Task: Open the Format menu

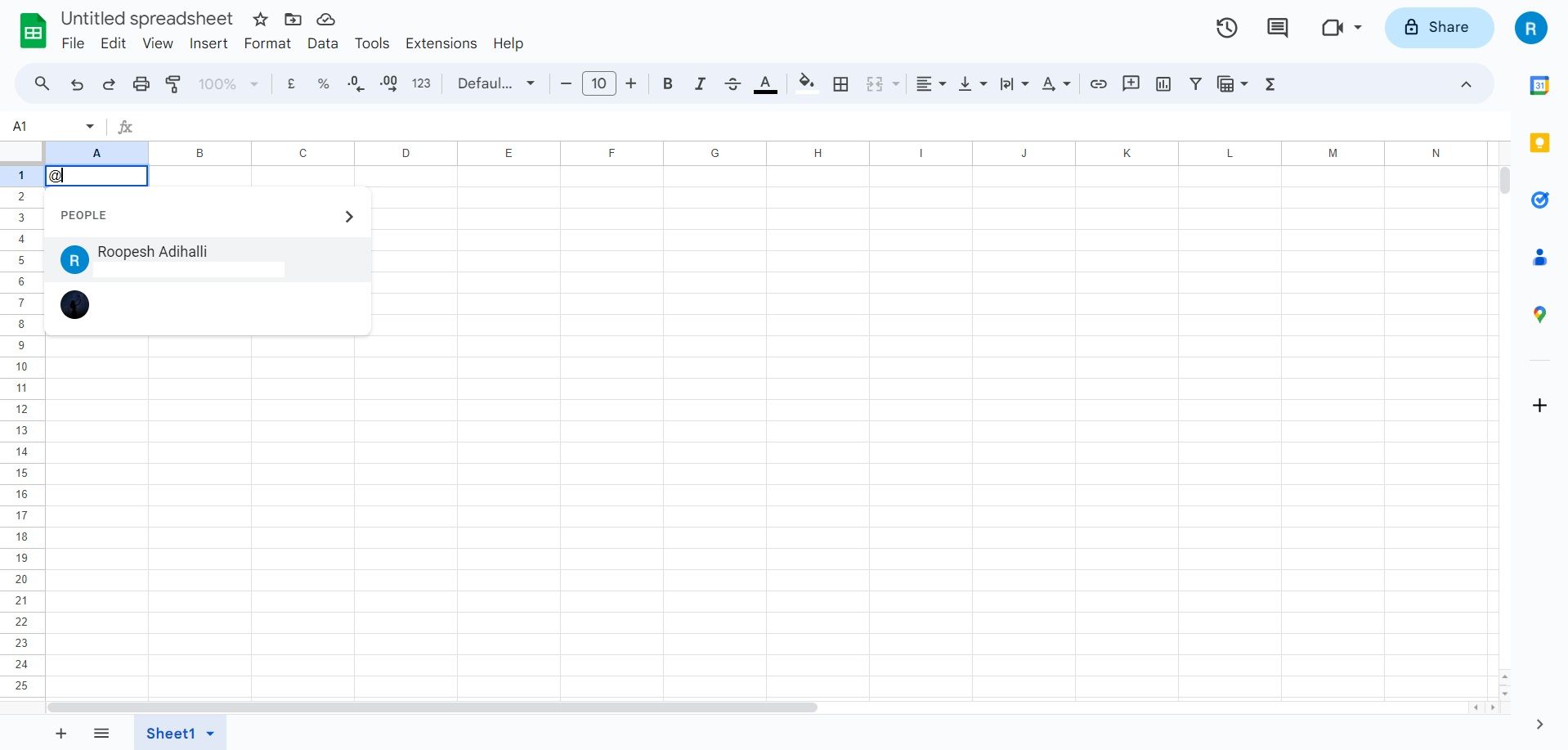Action: point(267,43)
